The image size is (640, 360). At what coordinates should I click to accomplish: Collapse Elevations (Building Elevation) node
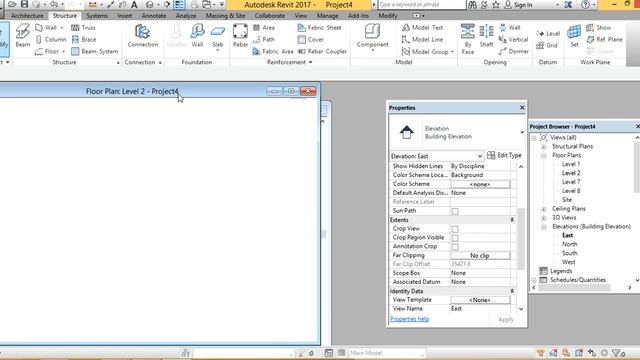click(544, 227)
